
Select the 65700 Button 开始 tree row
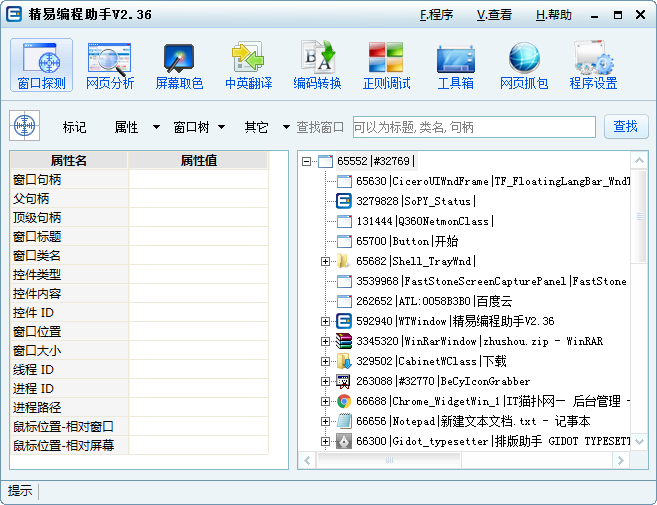[407, 241]
